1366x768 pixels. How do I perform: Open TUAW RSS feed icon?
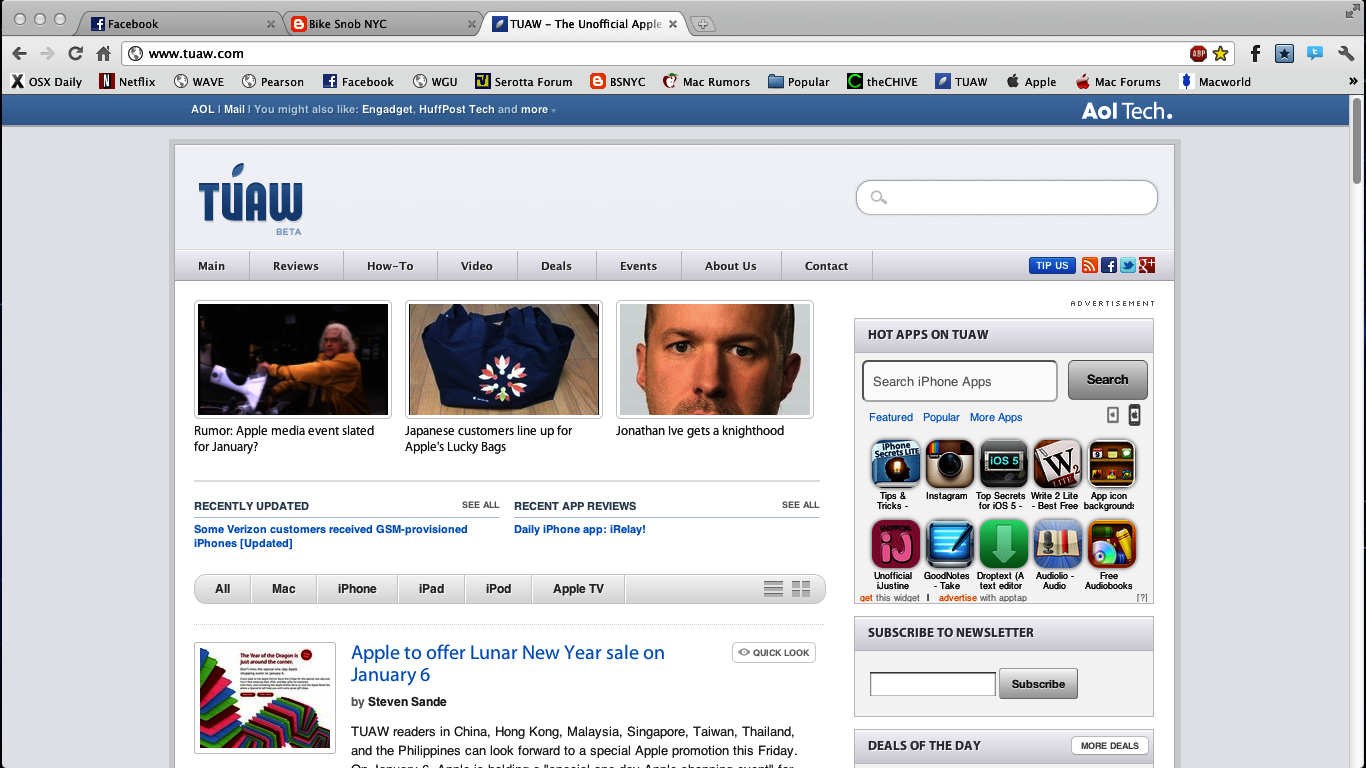tap(1090, 265)
